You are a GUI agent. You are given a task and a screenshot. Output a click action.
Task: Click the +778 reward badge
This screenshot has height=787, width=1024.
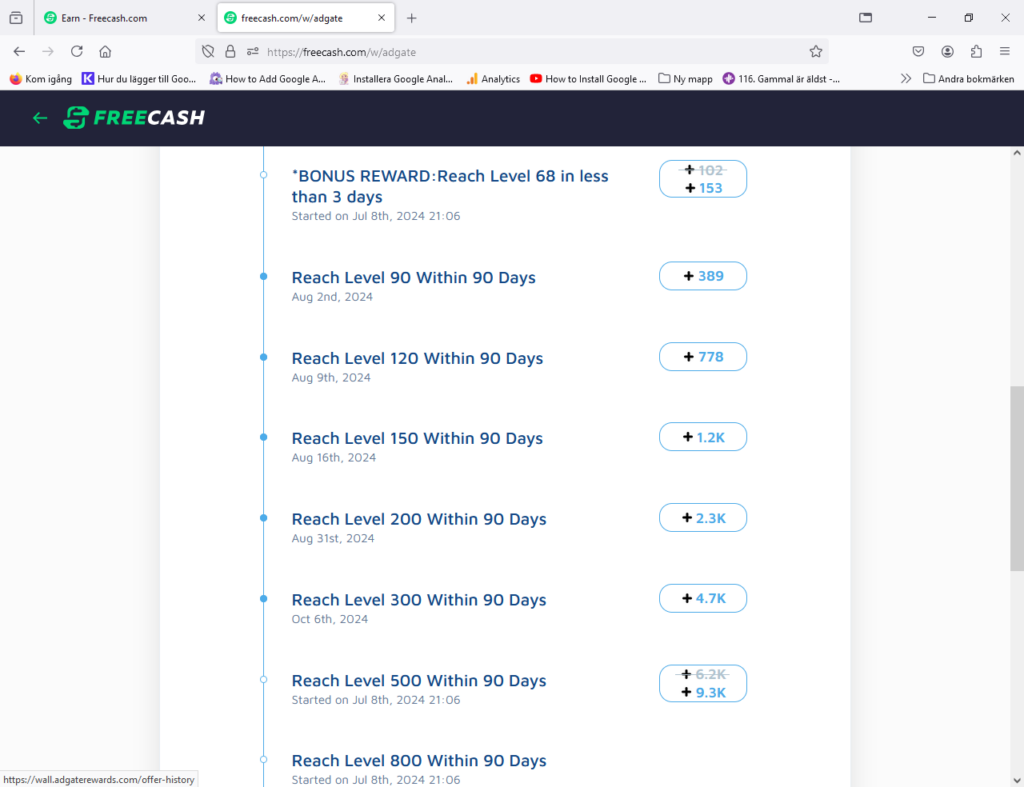pyautogui.click(x=703, y=357)
